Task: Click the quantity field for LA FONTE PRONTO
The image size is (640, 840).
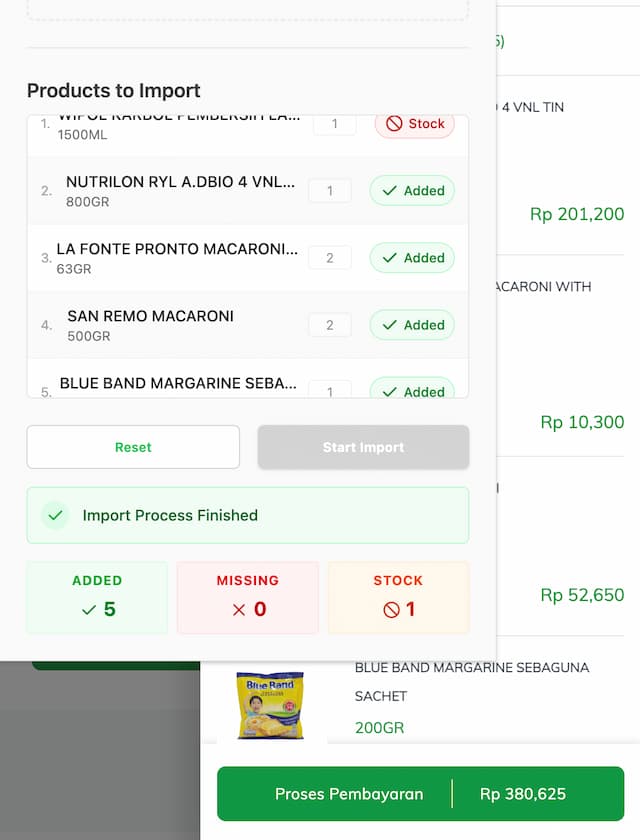Action: 330,257
